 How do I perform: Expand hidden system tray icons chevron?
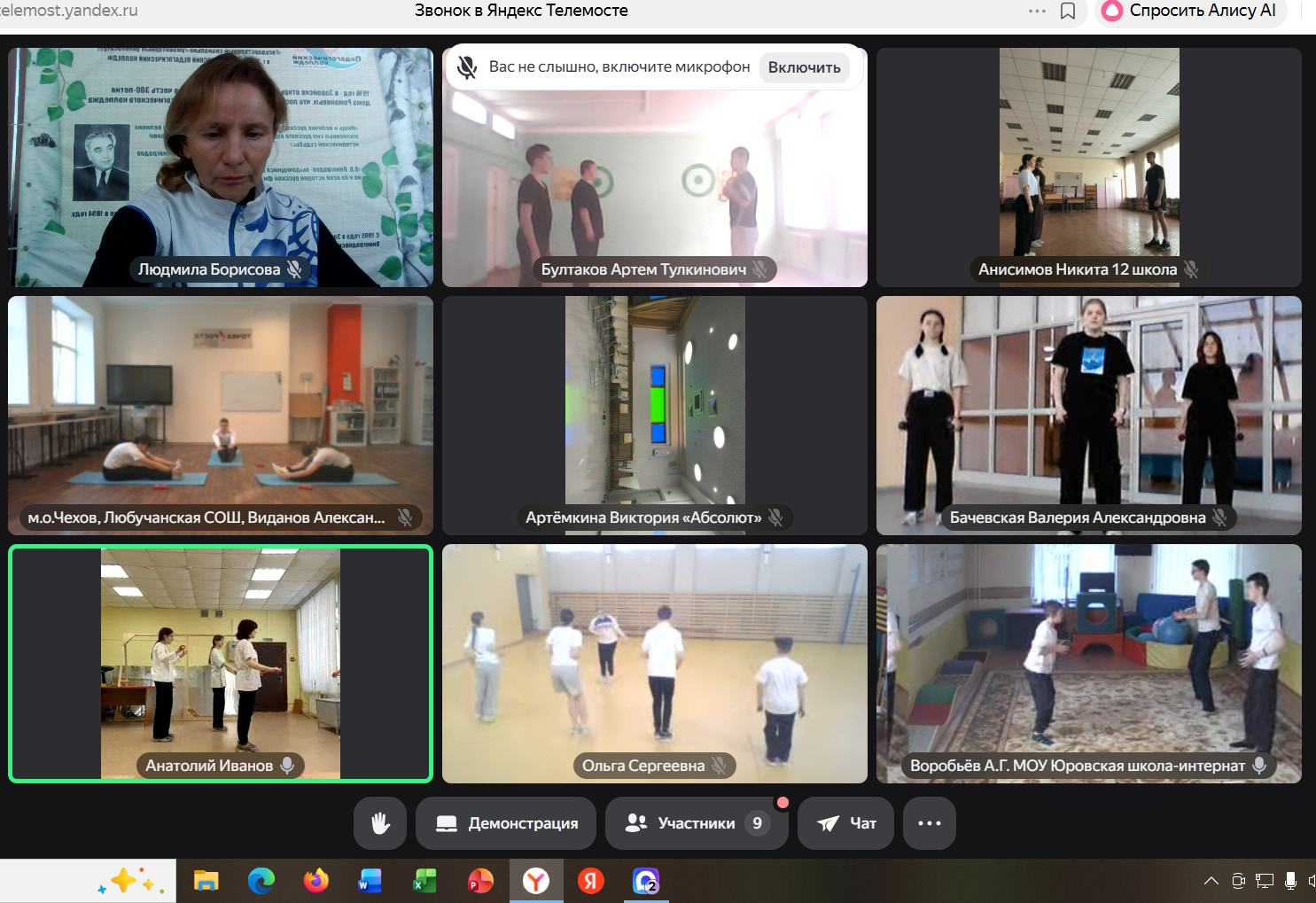point(1211,881)
